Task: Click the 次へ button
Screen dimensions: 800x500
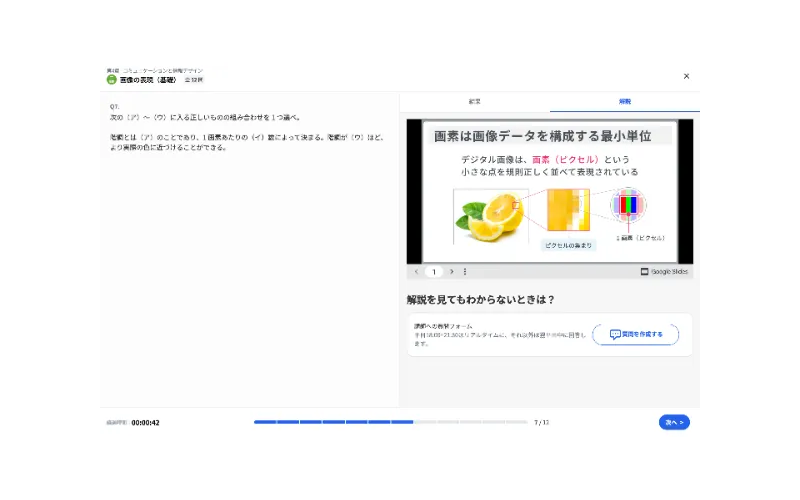Action: [x=674, y=422]
